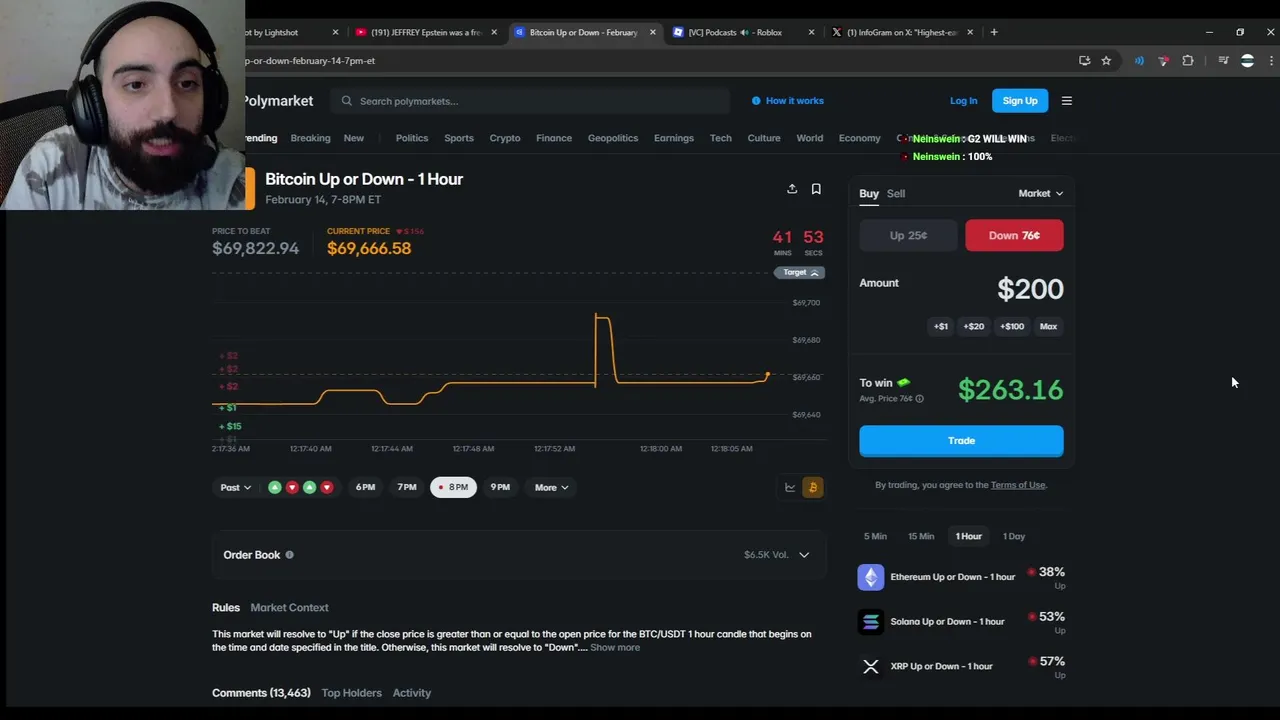Switch to the Buy side
The height and width of the screenshot is (720, 1280).
869,194
